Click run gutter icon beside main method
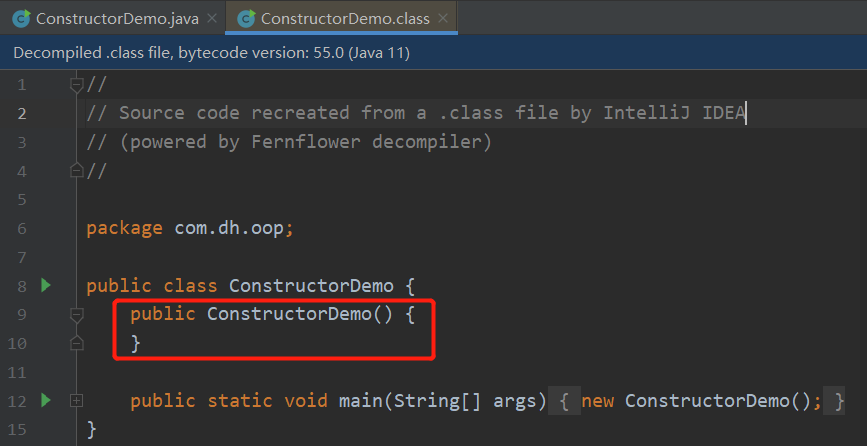This screenshot has height=446, width=867. [45, 401]
